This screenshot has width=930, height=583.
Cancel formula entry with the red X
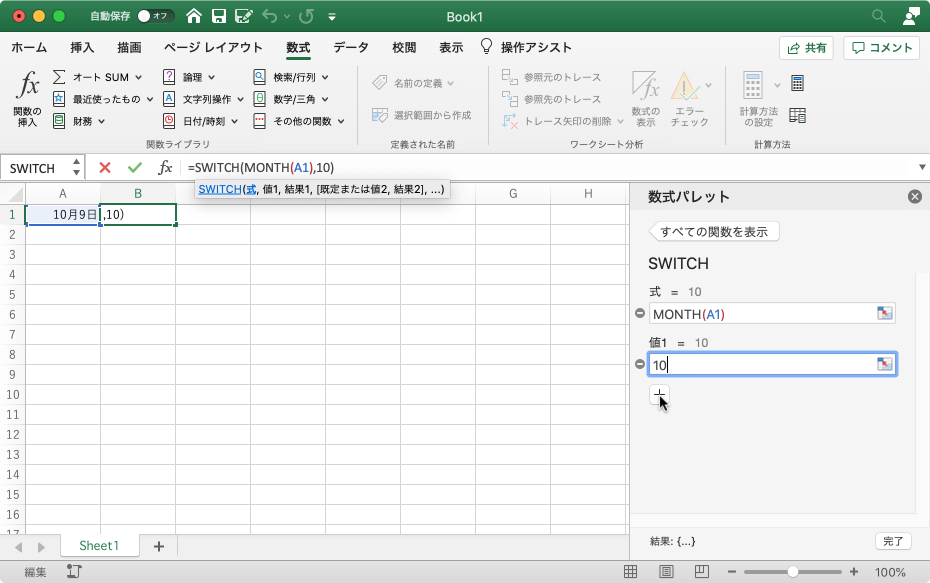105,168
